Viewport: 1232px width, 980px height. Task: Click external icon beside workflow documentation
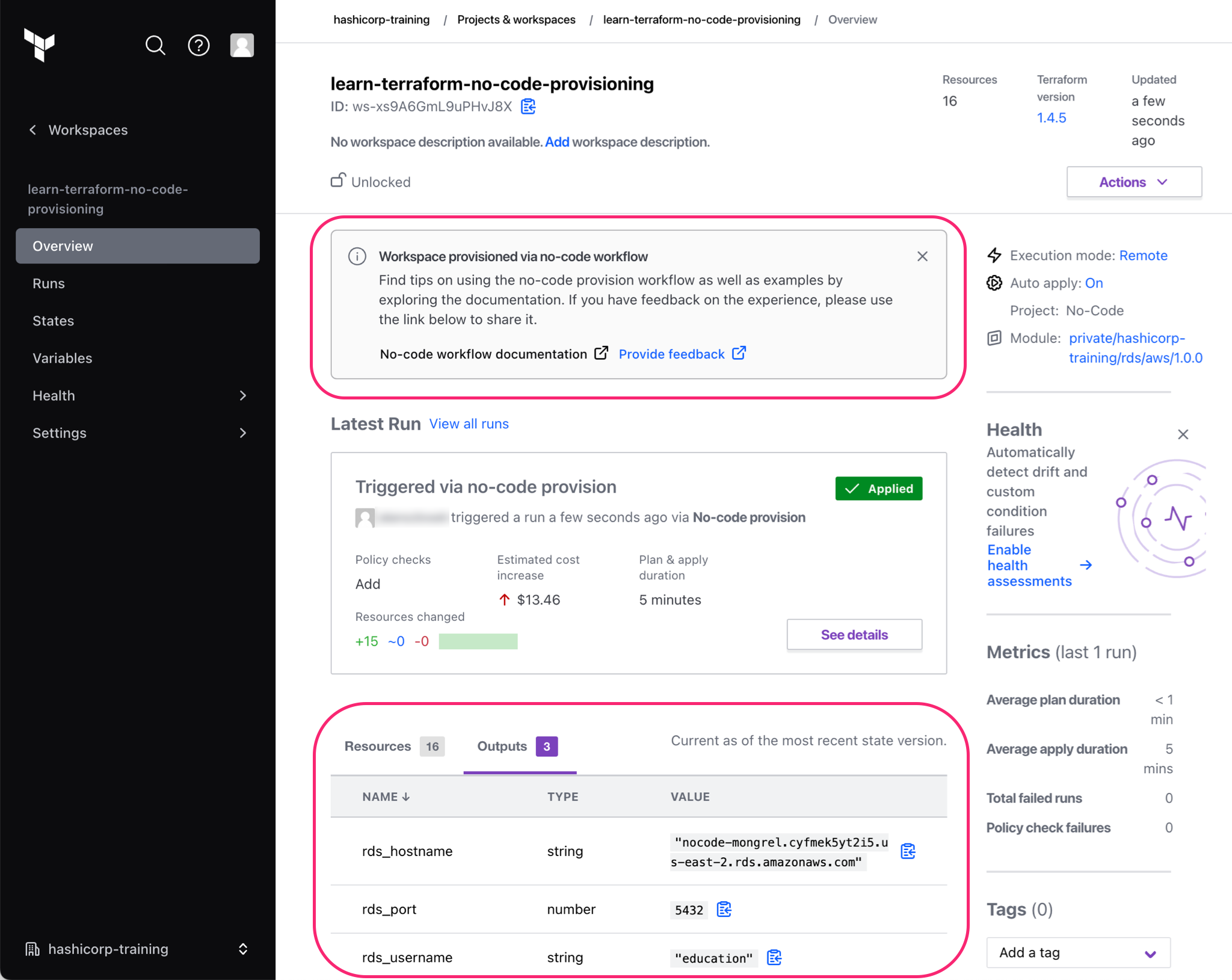click(x=601, y=353)
